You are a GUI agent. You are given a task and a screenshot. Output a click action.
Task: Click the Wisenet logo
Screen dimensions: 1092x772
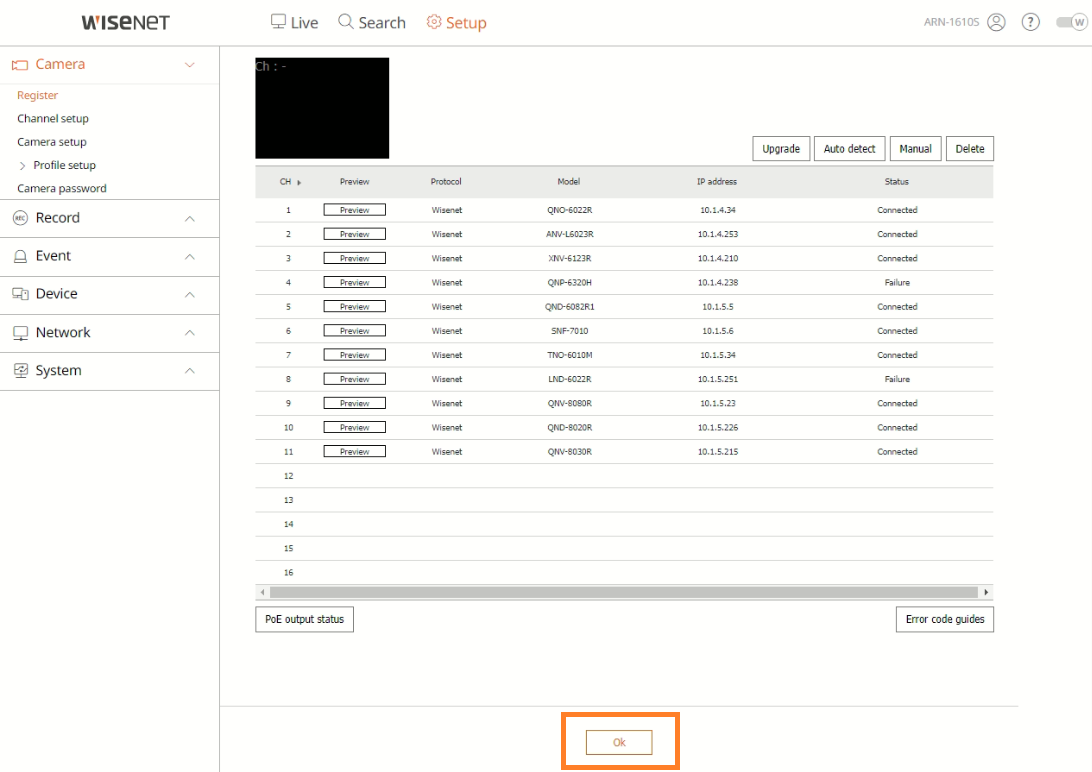[x=125, y=22]
